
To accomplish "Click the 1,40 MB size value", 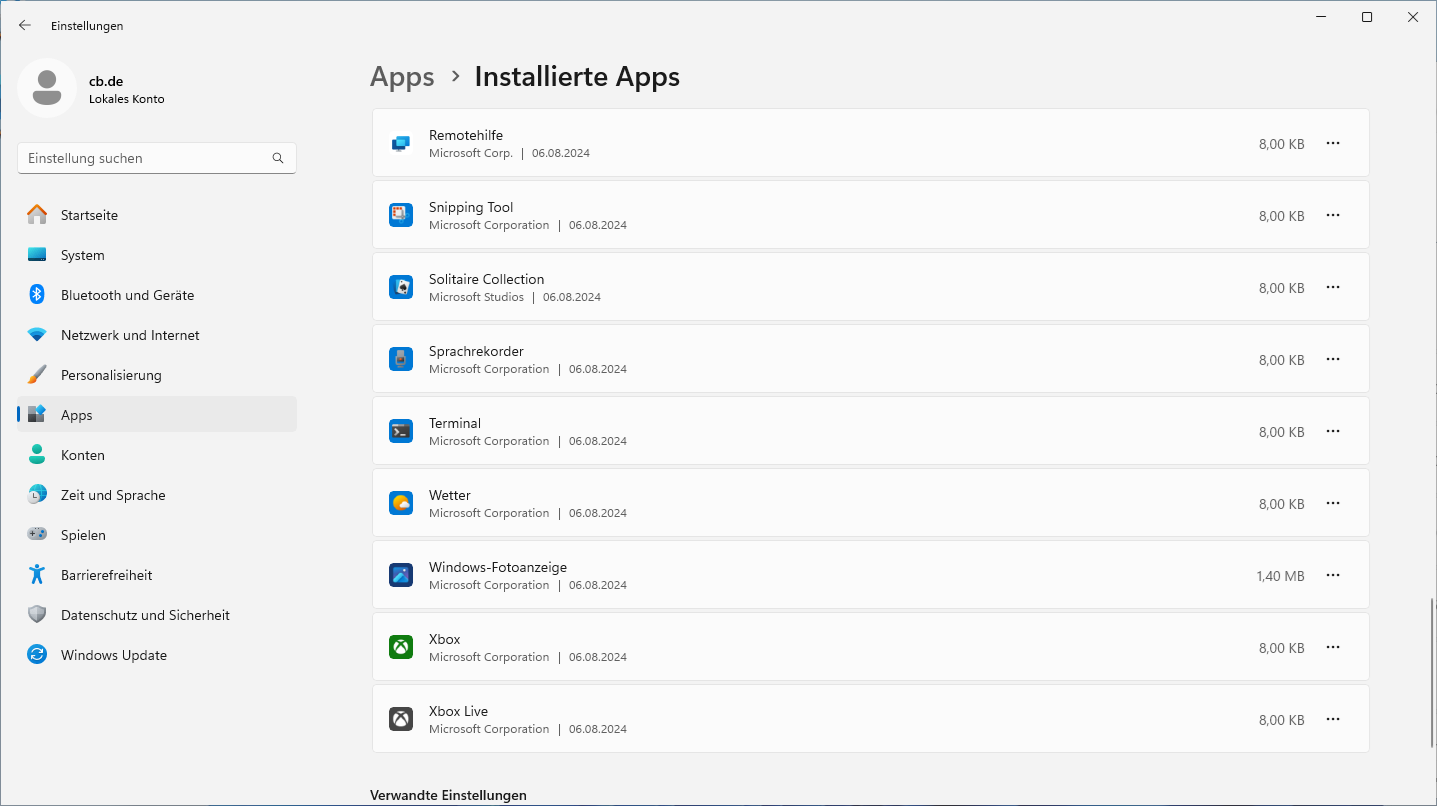I will click(1281, 576).
